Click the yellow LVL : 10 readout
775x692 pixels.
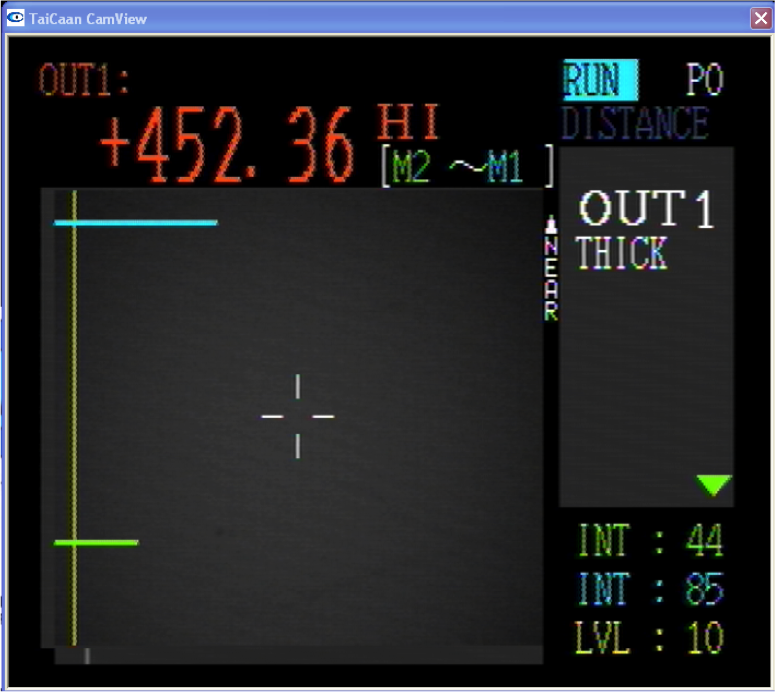(x=650, y=637)
